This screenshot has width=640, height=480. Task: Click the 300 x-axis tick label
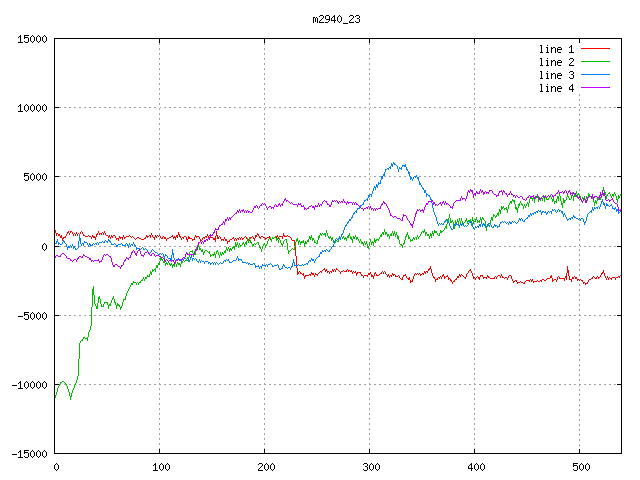coord(370,467)
